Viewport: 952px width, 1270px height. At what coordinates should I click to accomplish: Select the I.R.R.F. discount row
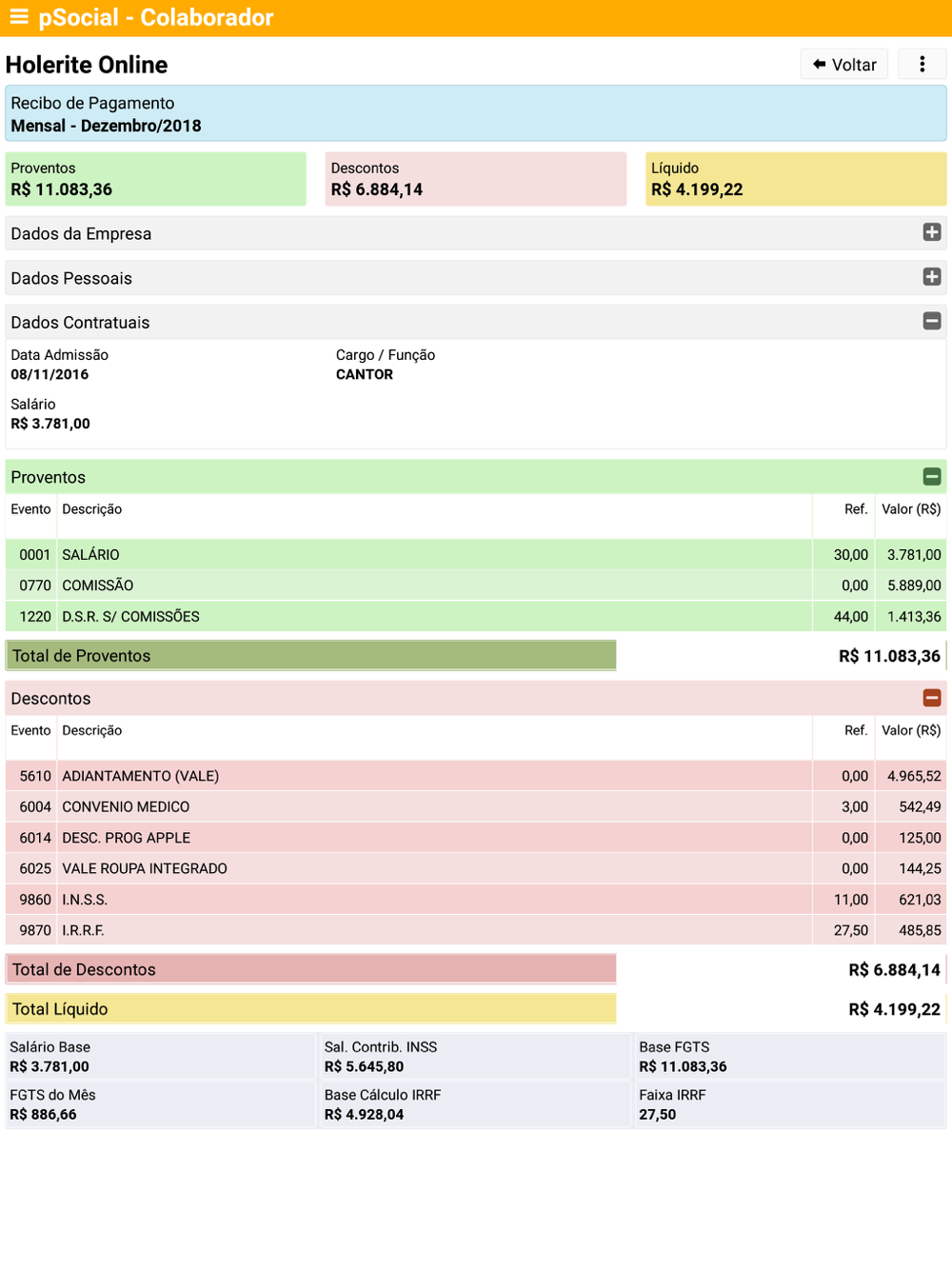[x=476, y=930]
